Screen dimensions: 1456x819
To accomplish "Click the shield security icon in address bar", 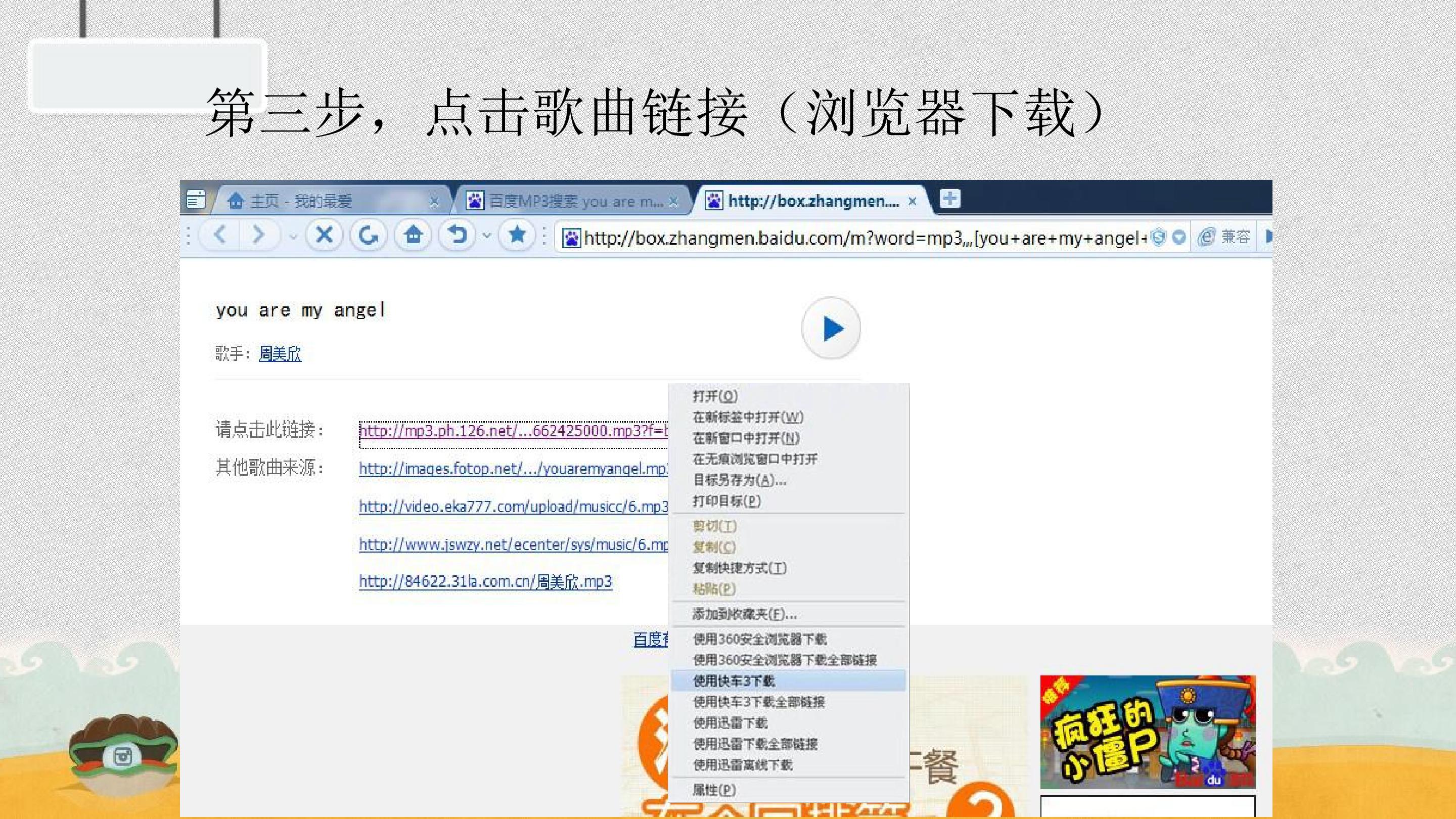I will pos(1158,238).
